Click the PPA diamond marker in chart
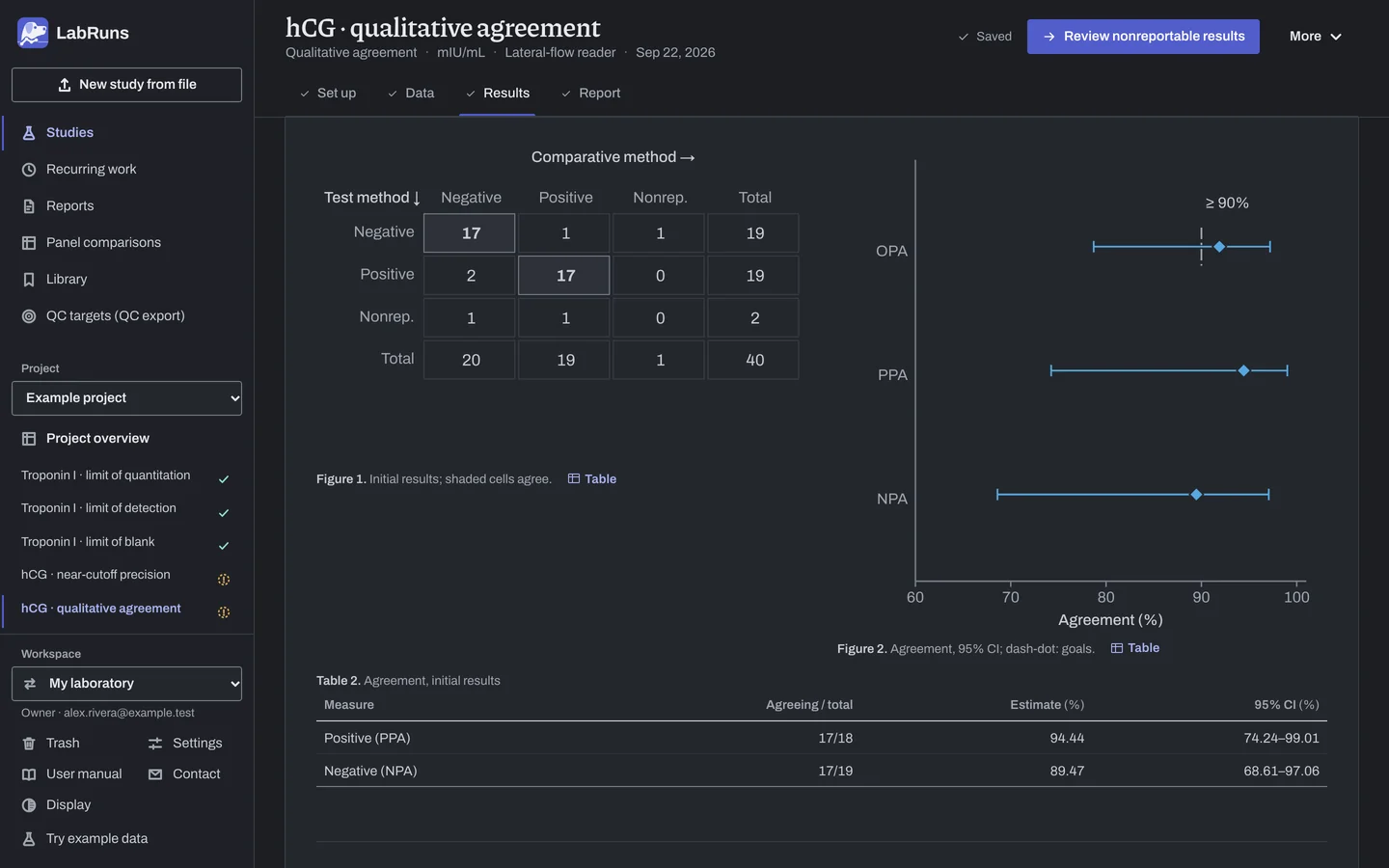 click(1243, 370)
